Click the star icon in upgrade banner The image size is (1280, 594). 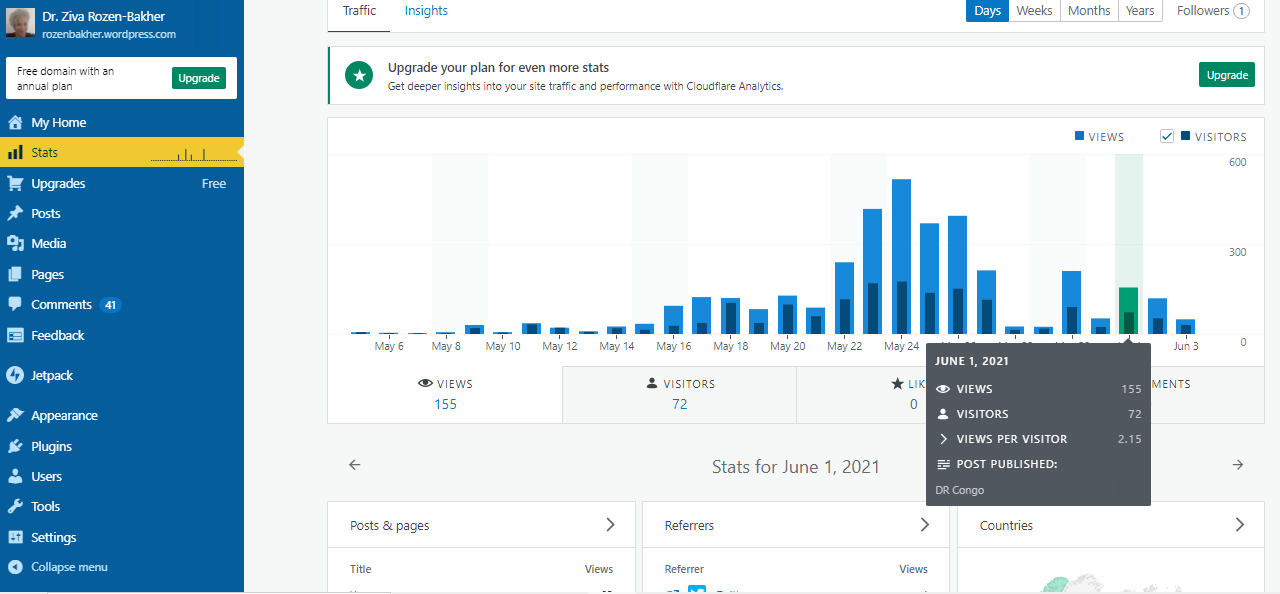coord(359,75)
